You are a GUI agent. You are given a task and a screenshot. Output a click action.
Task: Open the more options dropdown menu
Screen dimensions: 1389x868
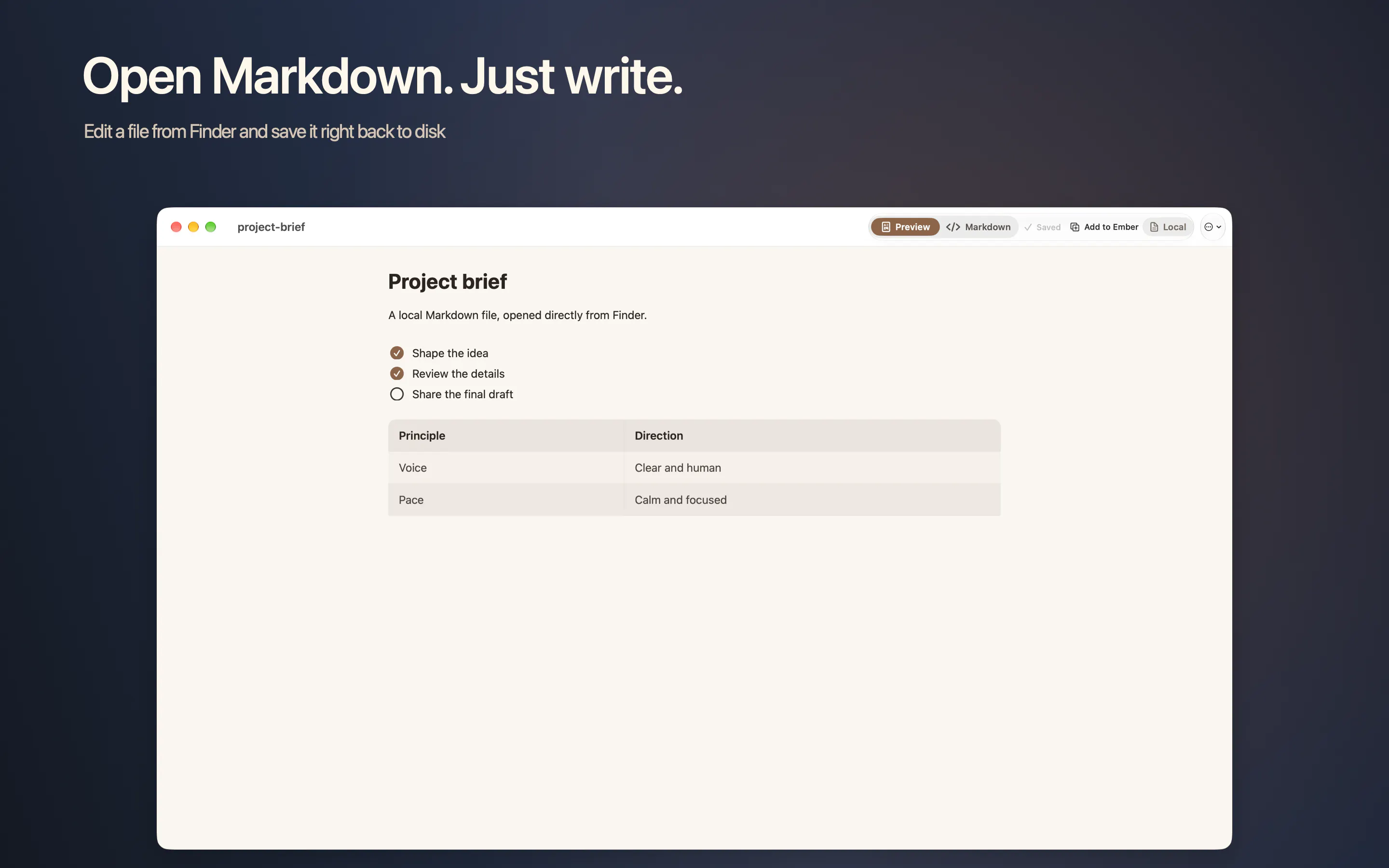(1212, 227)
